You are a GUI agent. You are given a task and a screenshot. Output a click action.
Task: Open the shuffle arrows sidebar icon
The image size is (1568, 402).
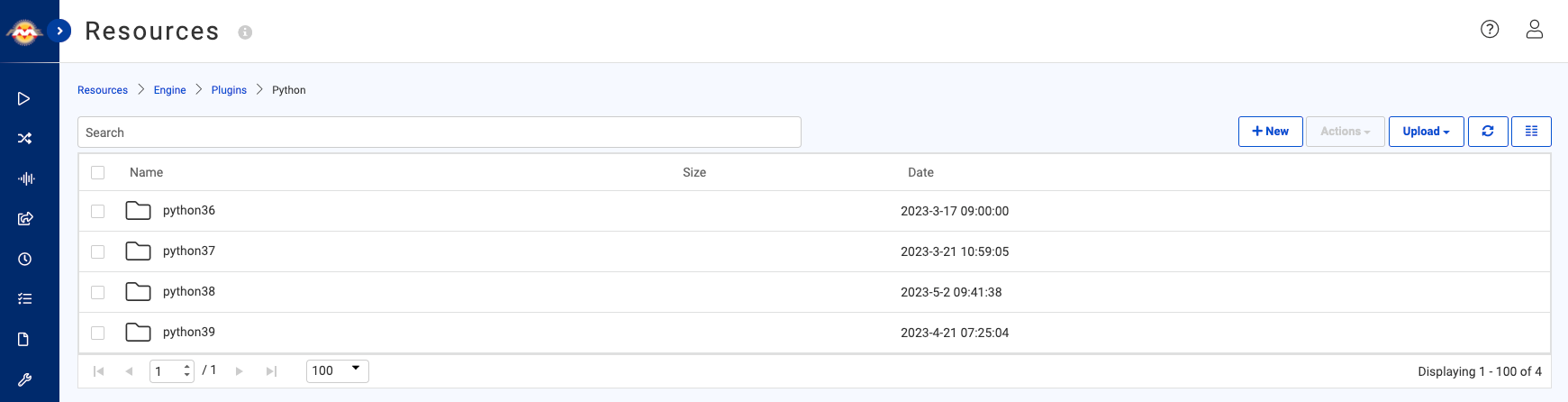[24, 139]
